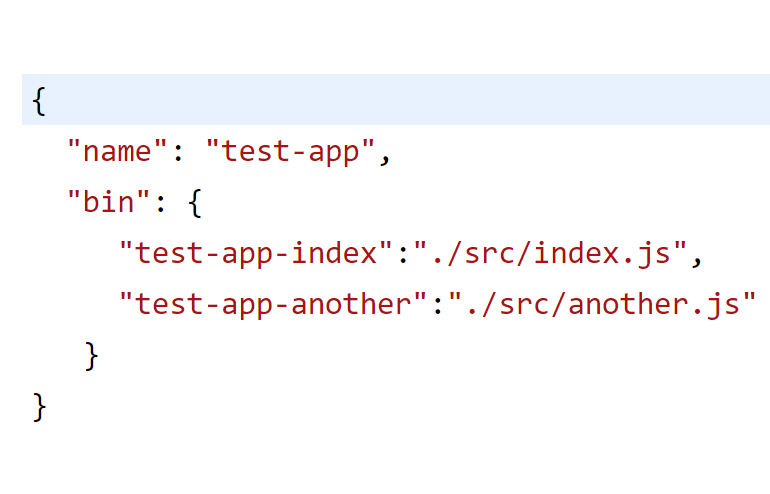Screen dimensions: 770x494
Task: Click the colon after "test-app-another"
Action: tap(437, 304)
